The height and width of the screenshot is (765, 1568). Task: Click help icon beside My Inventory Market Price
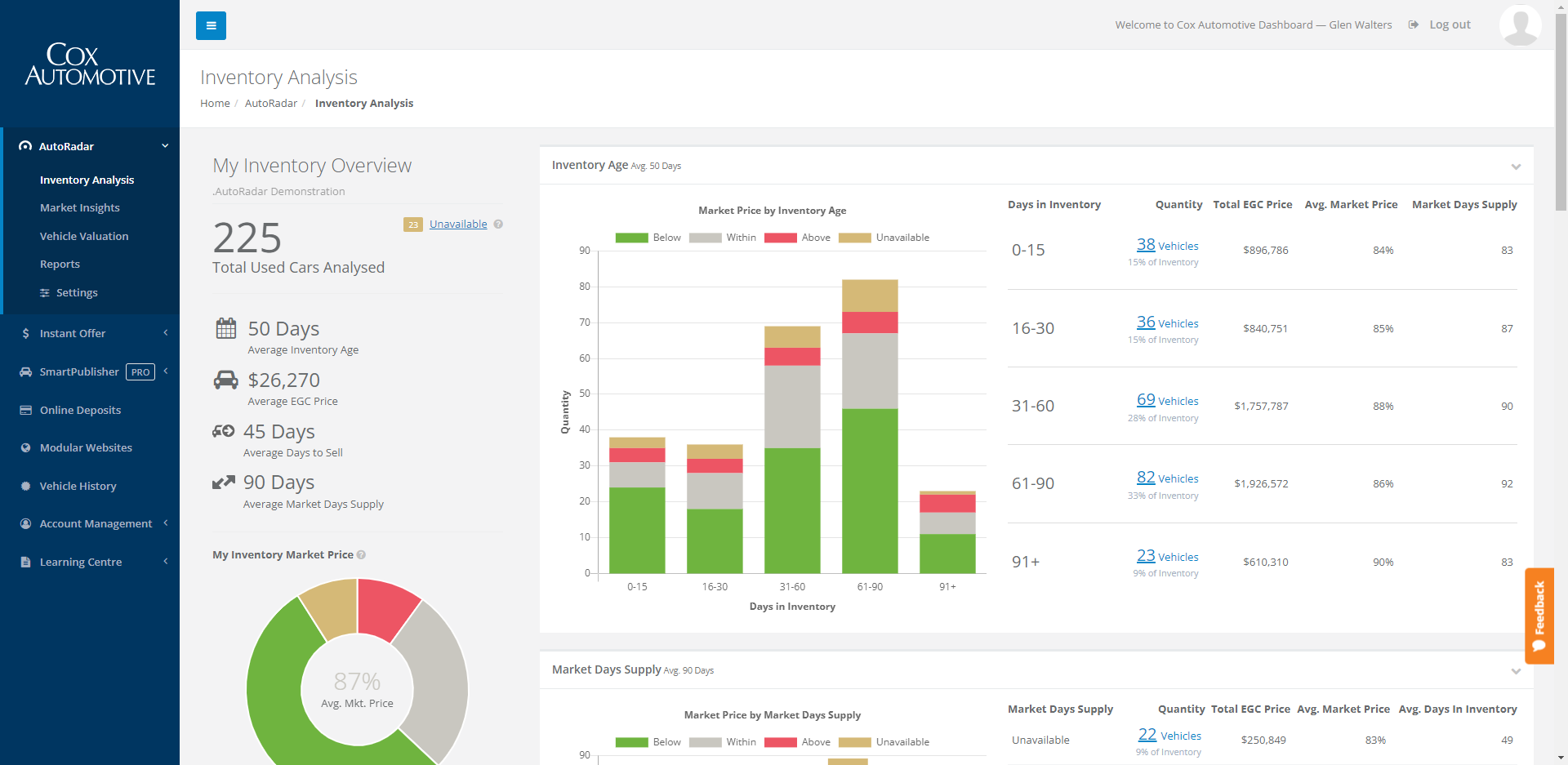[x=361, y=555]
